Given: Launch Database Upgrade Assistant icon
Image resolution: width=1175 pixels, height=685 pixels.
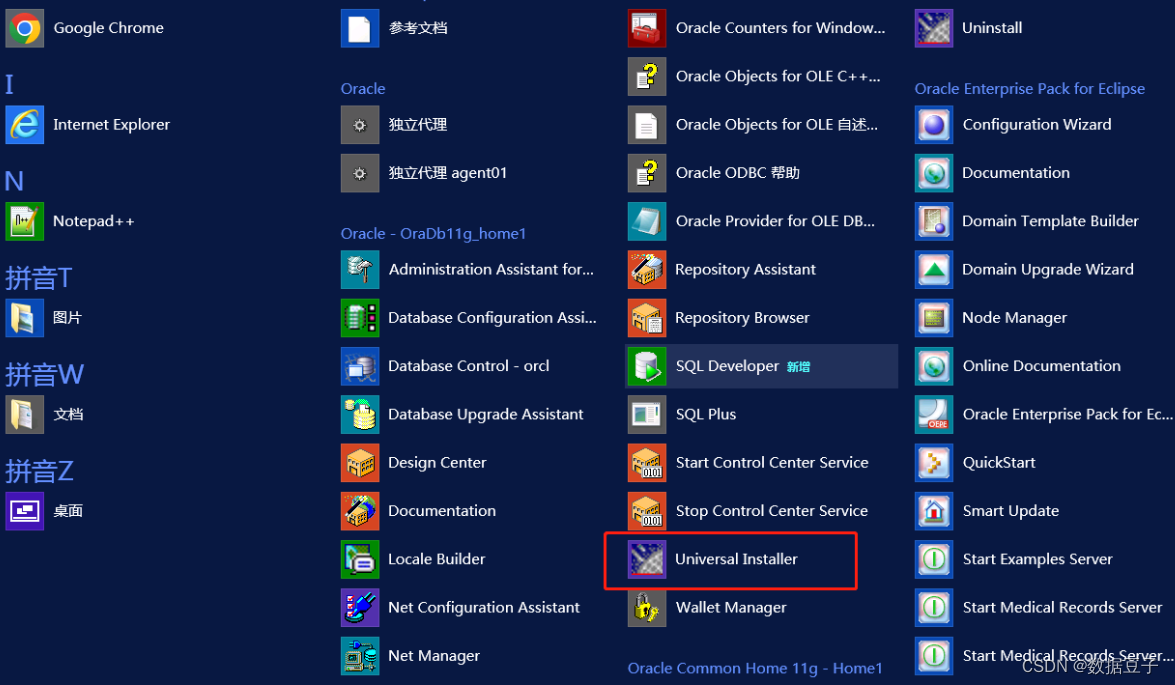Looking at the screenshot, I should [x=360, y=414].
